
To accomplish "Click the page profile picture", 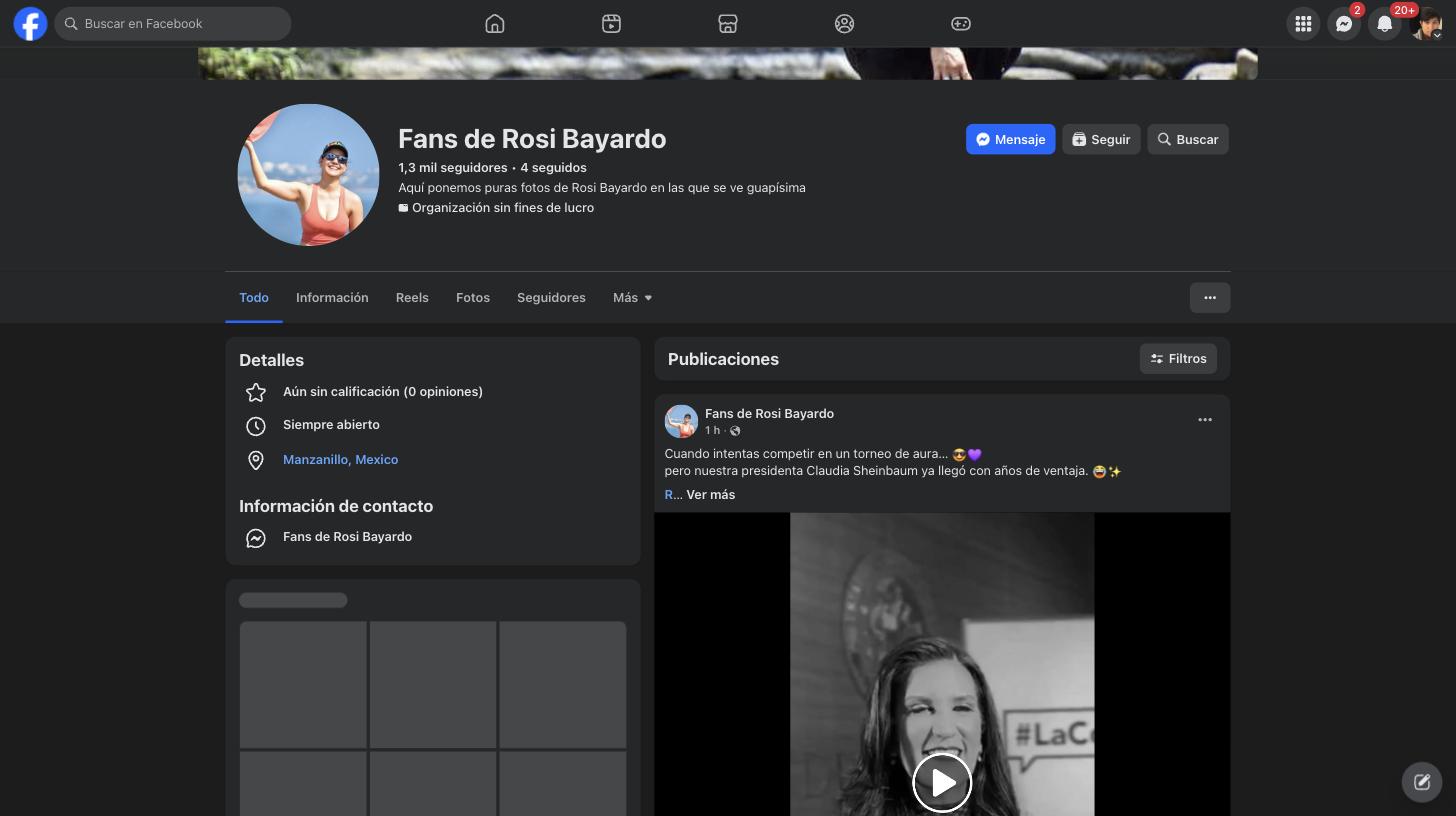I will [x=308, y=175].
